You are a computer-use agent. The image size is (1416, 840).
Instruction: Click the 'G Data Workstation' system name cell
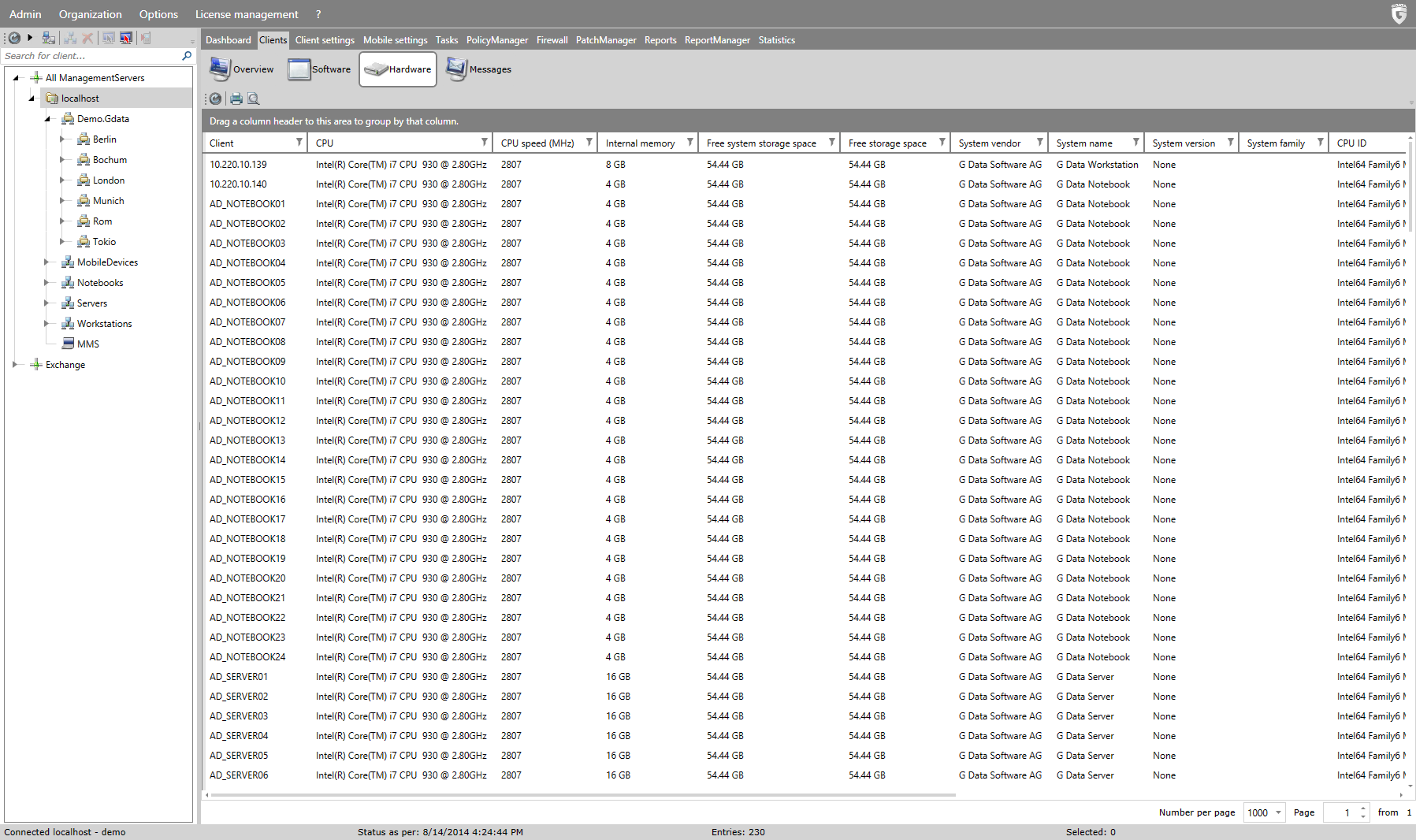tap(1097, 165)
